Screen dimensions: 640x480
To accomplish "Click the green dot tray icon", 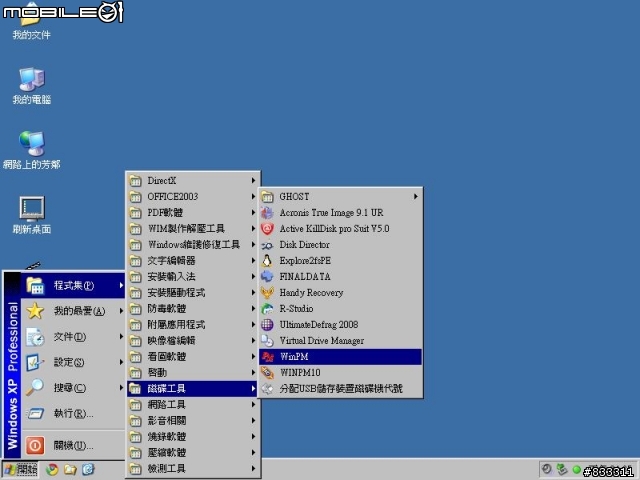I will [x=577, y=470].
